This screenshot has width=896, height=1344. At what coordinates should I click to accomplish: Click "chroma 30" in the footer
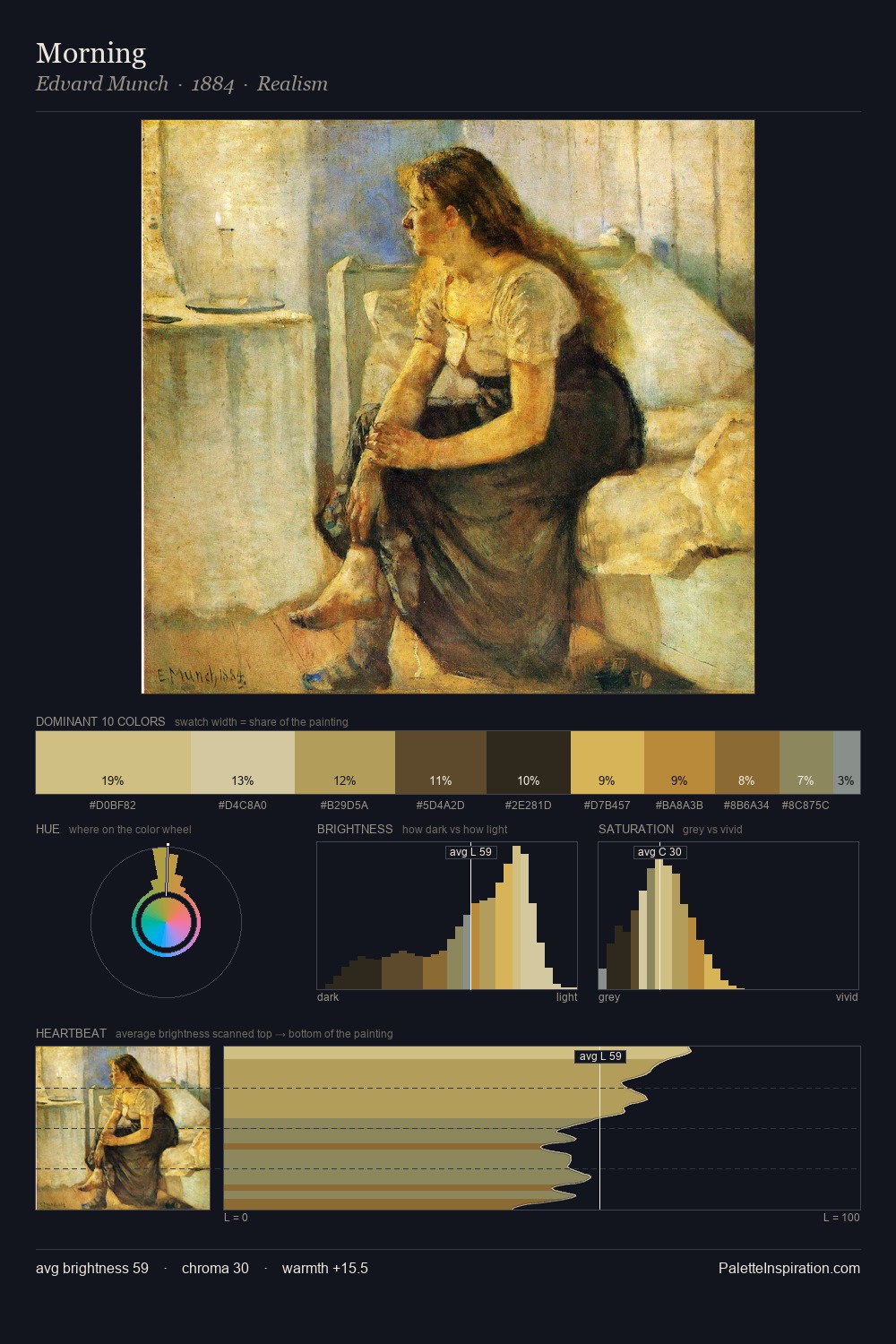215,1269
